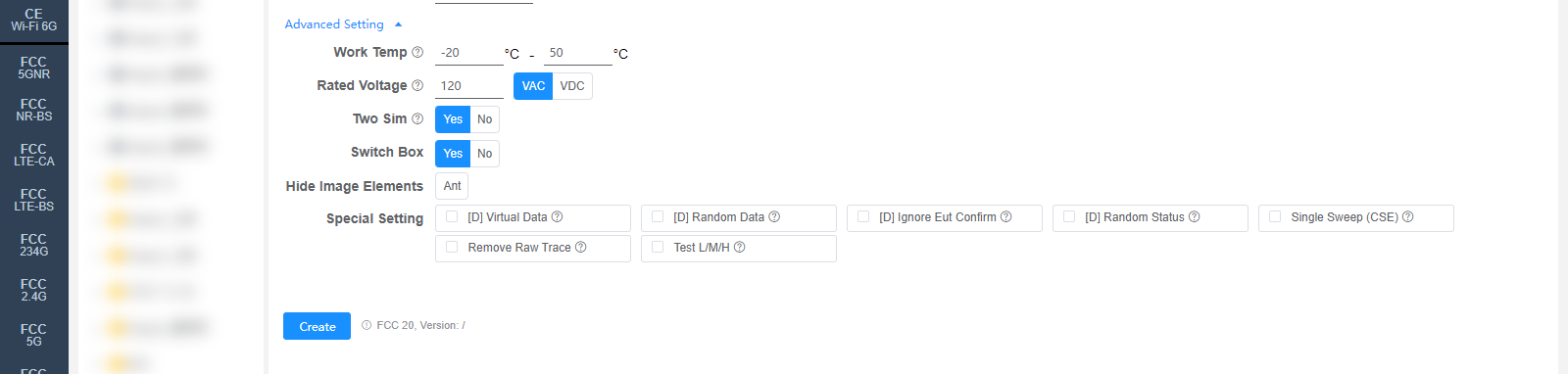Check the Remove Raw Trace option

pos(452,247)
